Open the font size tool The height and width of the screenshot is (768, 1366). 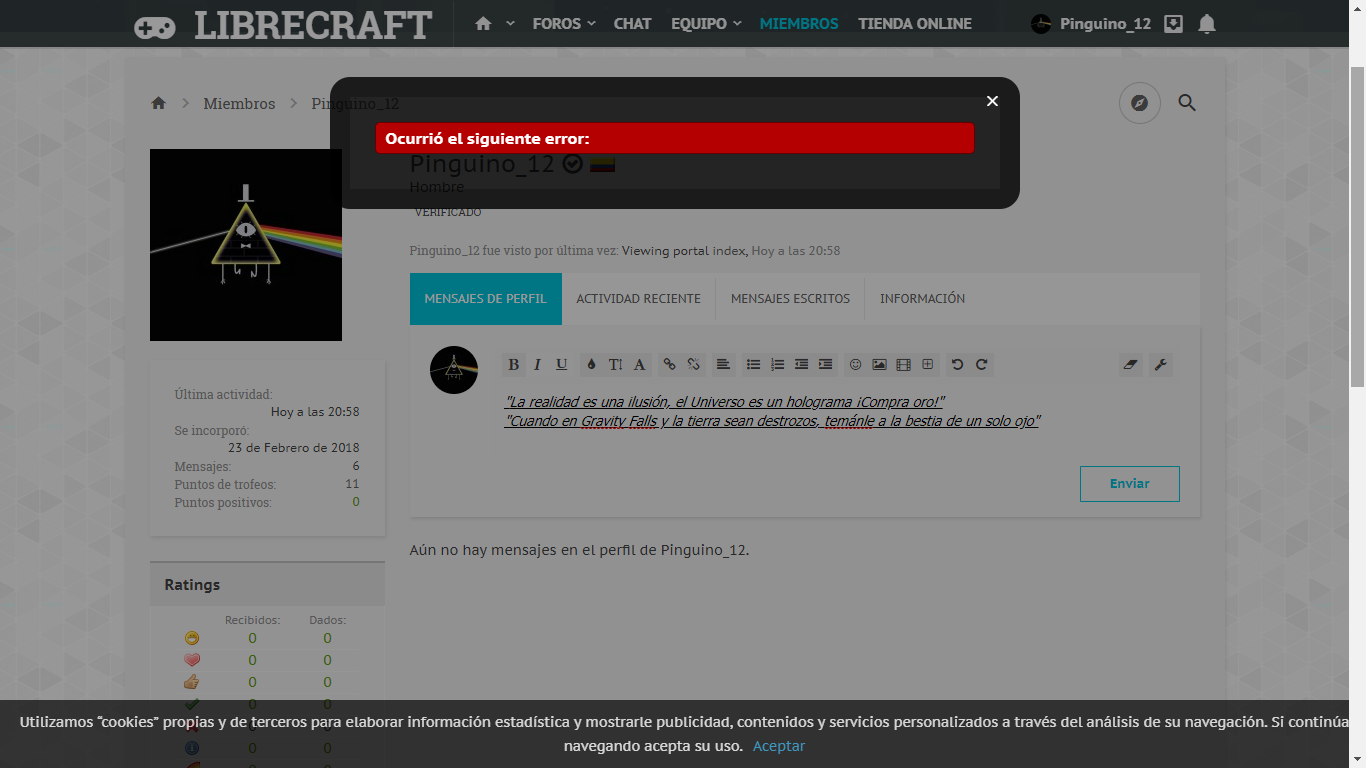pos(615,365)
